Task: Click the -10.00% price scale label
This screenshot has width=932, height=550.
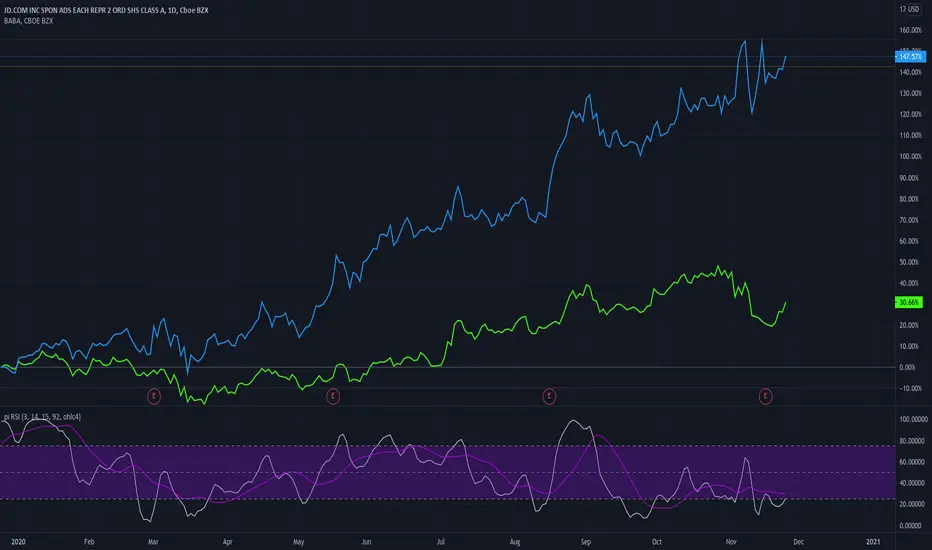Action: click(x=911, y=388)
